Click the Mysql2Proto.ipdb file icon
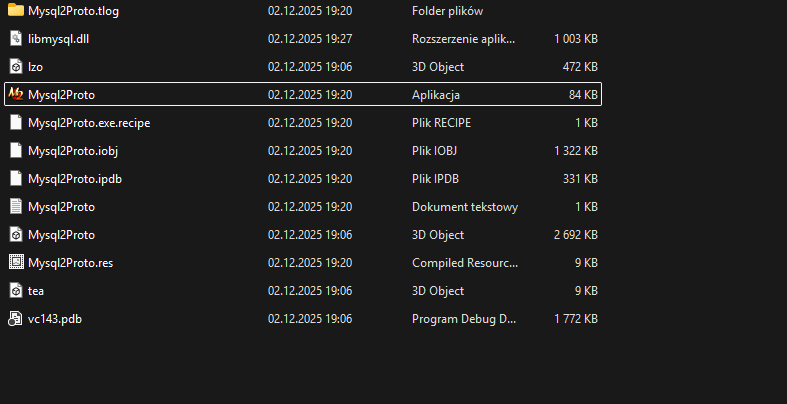Screen dimensions: 787x404 point(16,178)
